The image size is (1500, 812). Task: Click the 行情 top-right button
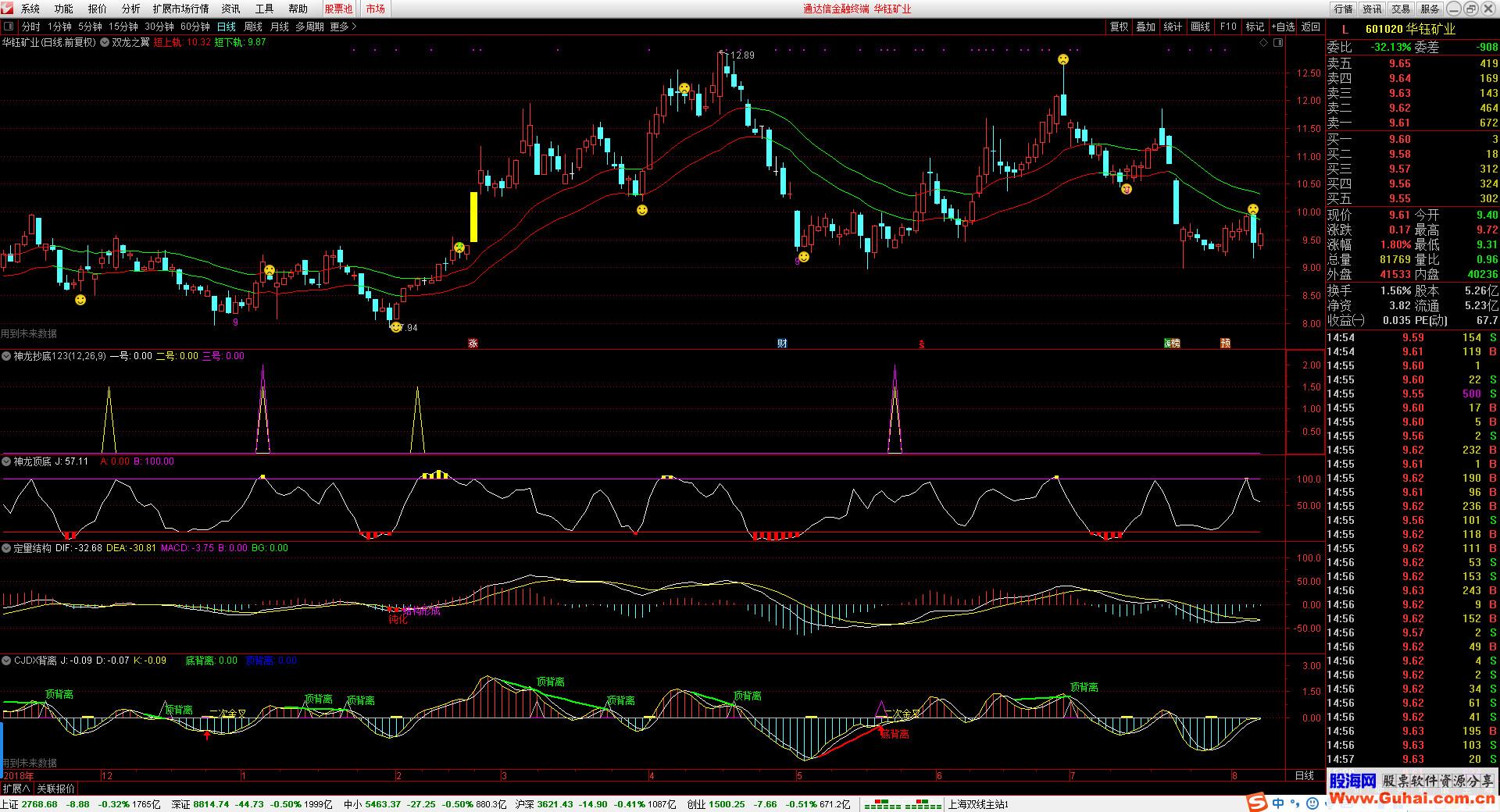pyautogui.click(x=1343, y=9)
